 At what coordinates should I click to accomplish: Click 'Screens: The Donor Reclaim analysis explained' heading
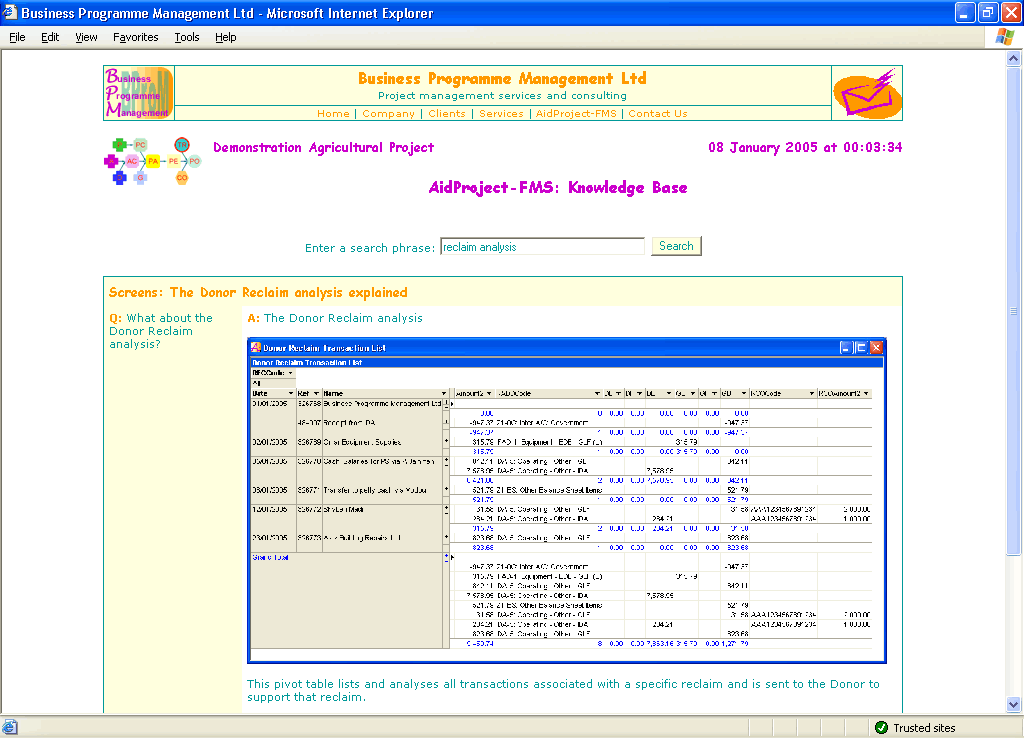pos(258,293)
